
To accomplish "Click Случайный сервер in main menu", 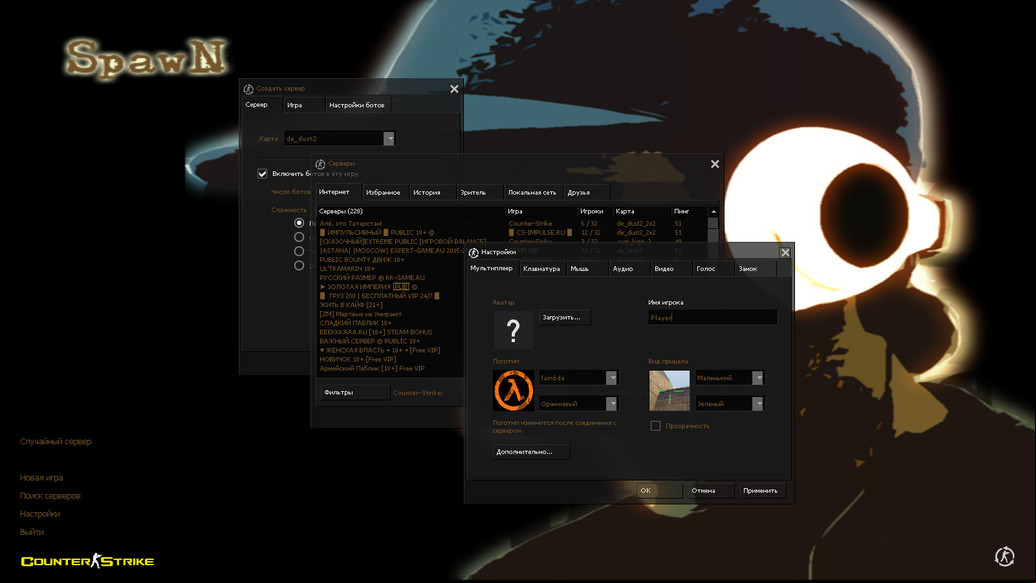I will pos(56,442).
